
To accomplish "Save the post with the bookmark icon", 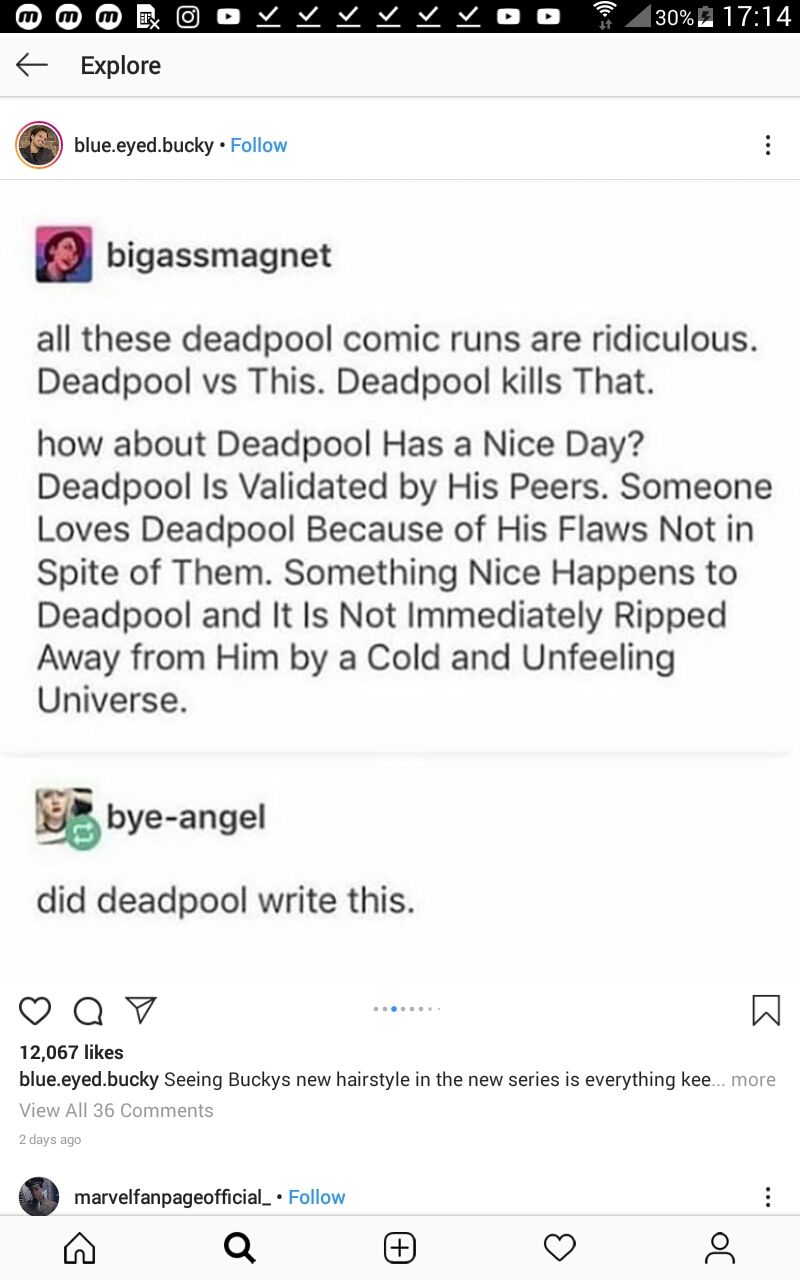I will coord(765,1010).
